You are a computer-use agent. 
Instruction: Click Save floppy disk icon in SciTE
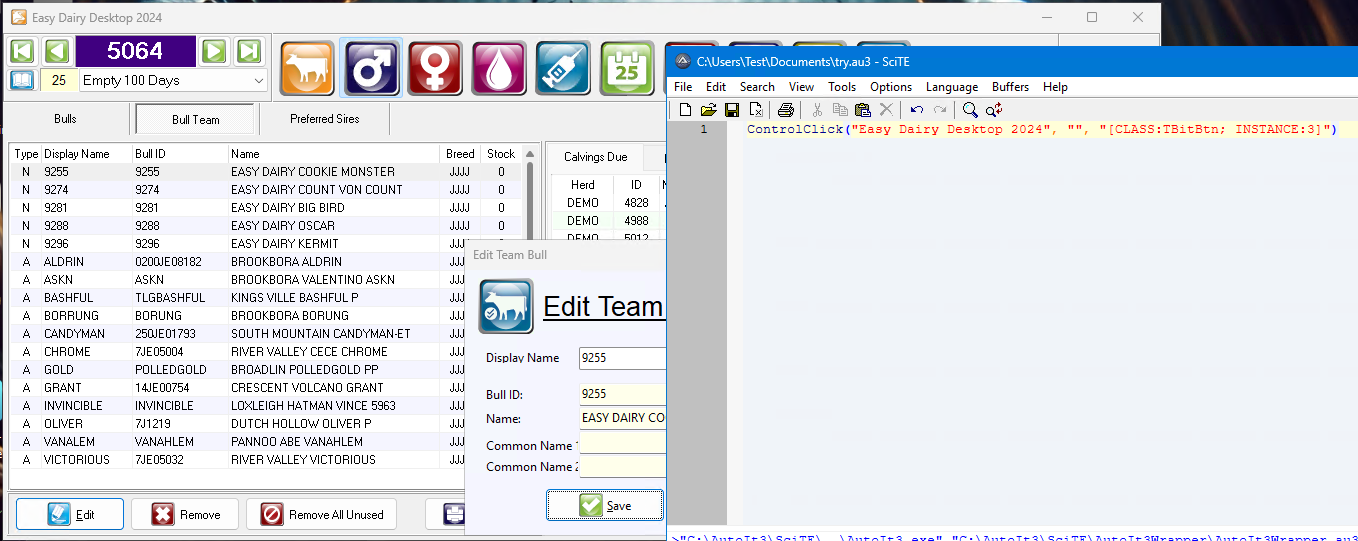[x=732, y=110]
